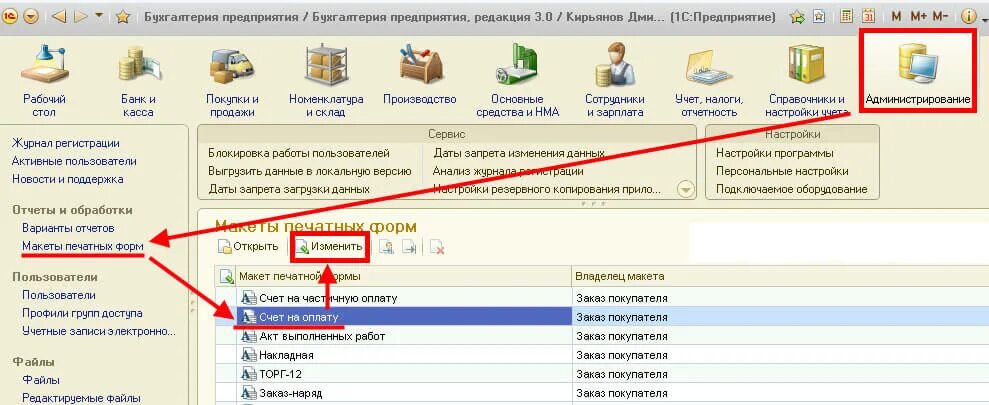Click the changed-state icon column header

point(225,276)
